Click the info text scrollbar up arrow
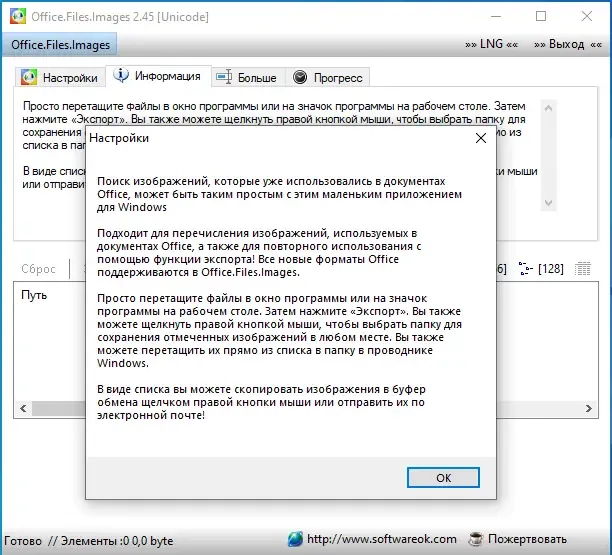 coord(548,108)
